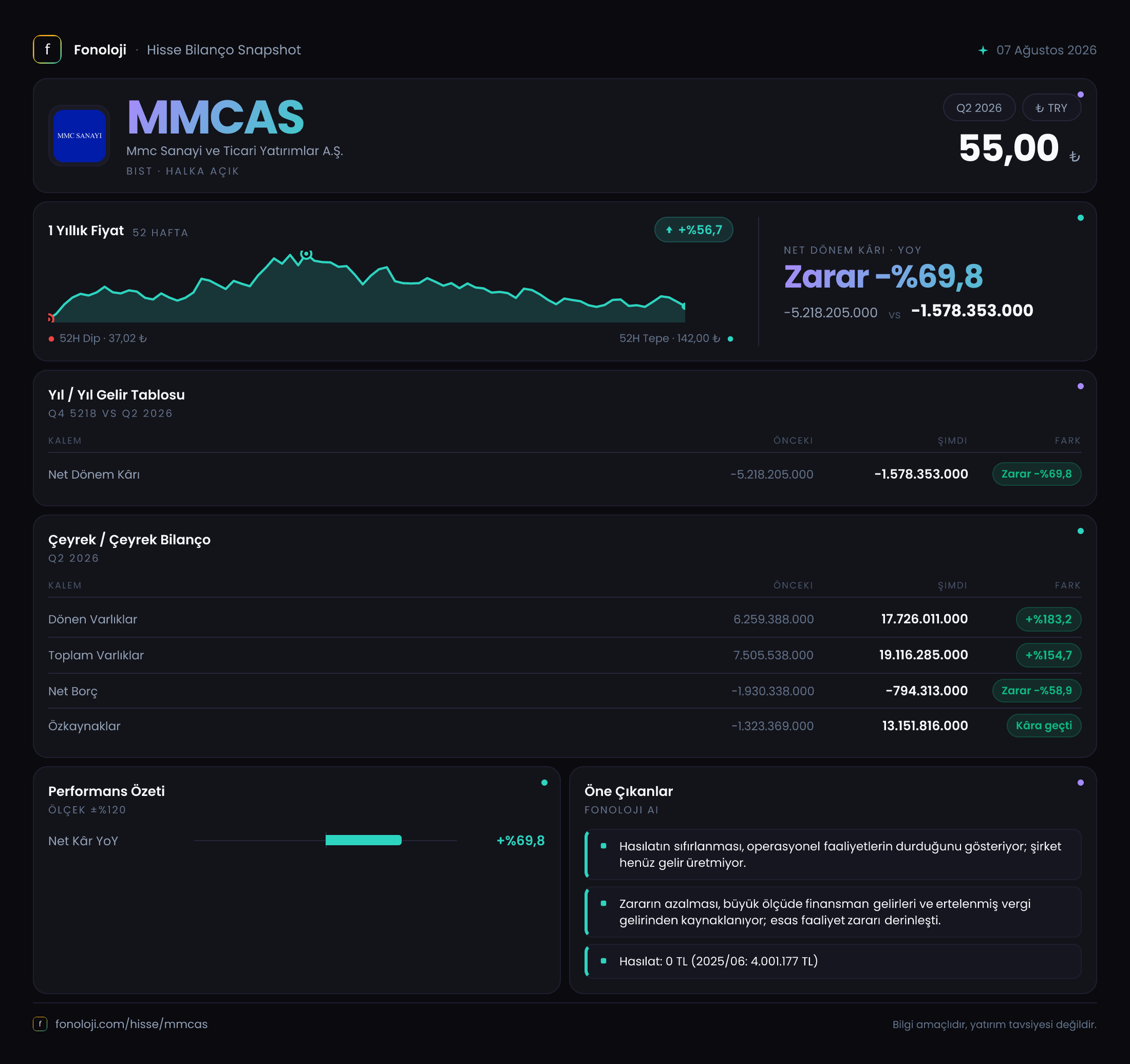Click the MMCAS ticker title

215,117
